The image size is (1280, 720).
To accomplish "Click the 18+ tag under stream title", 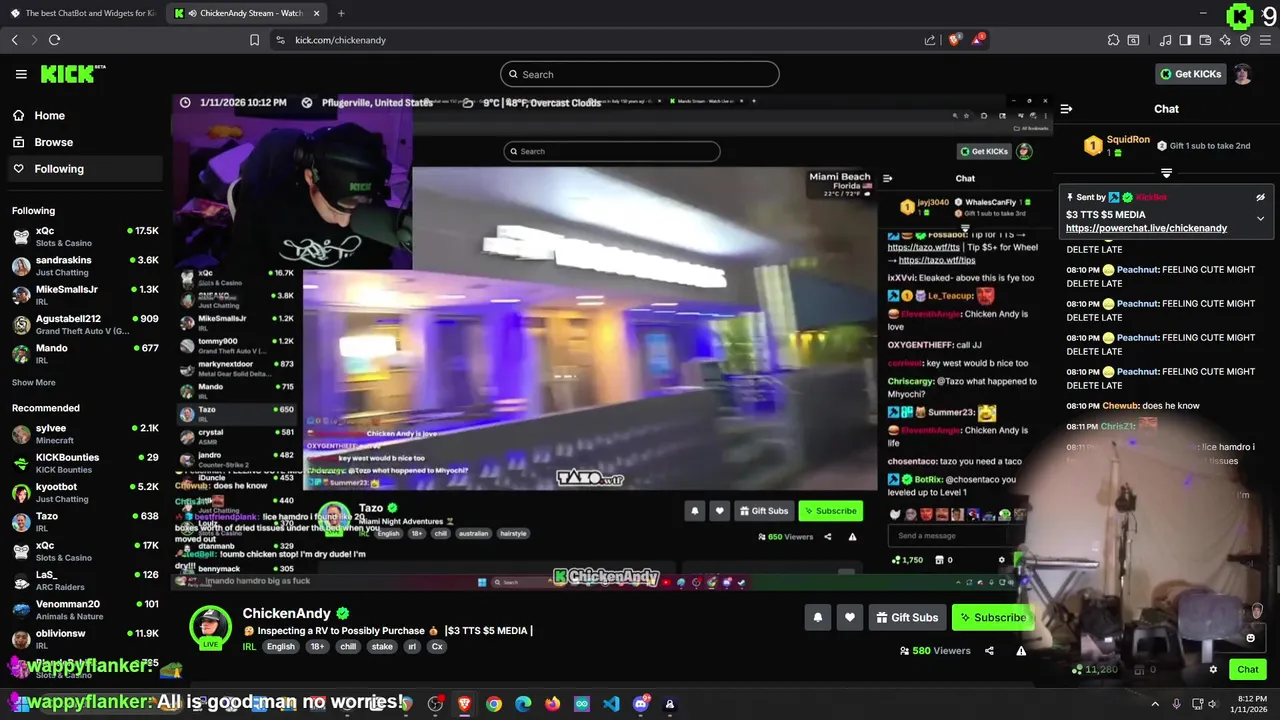I will pos(317,647).
